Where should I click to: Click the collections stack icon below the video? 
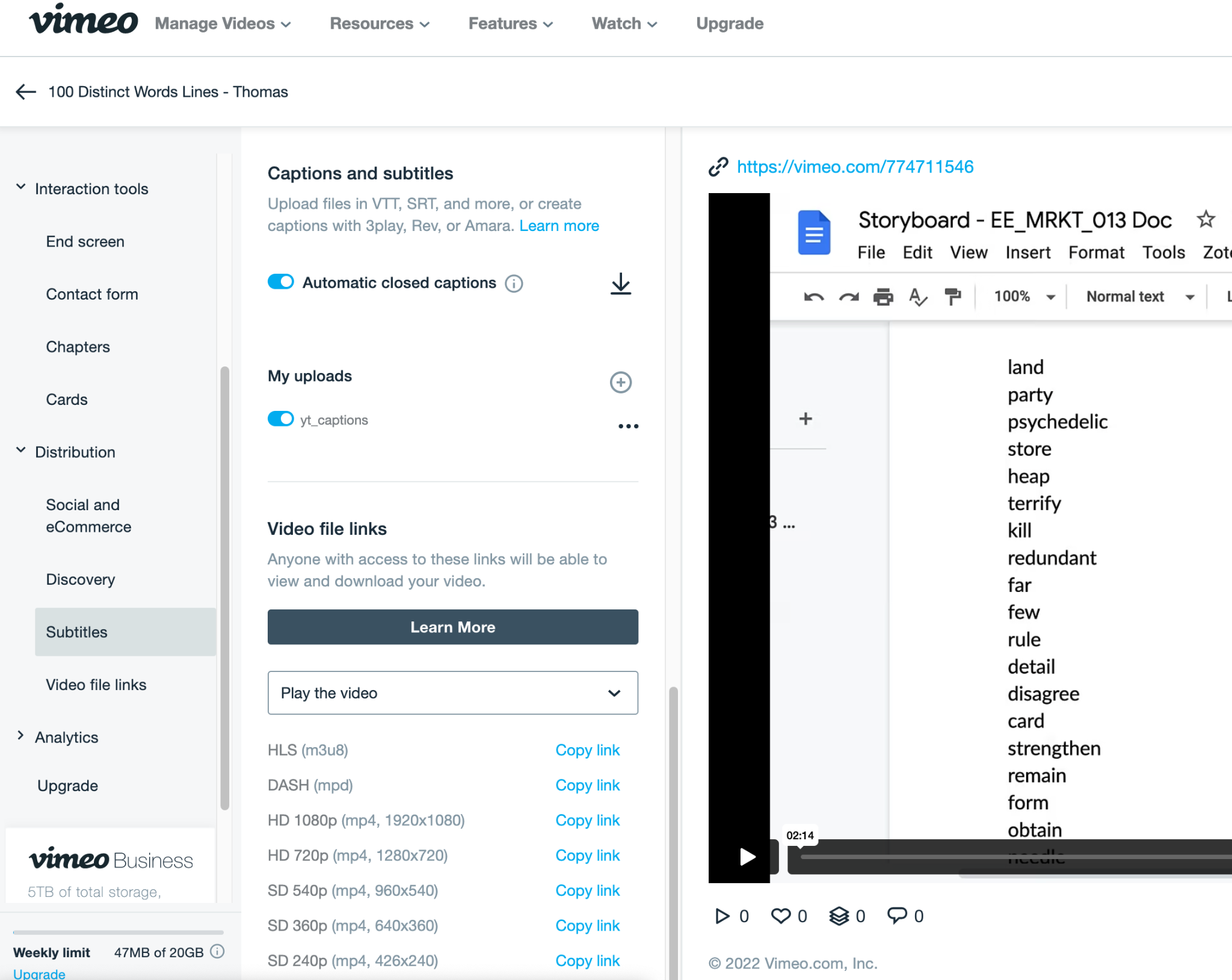tap(839, 916)
